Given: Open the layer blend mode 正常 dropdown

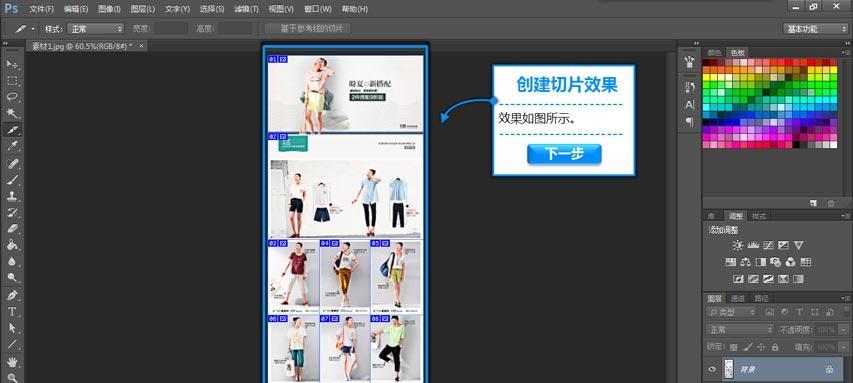Looking at the screenshot, I should click(739, 330).
